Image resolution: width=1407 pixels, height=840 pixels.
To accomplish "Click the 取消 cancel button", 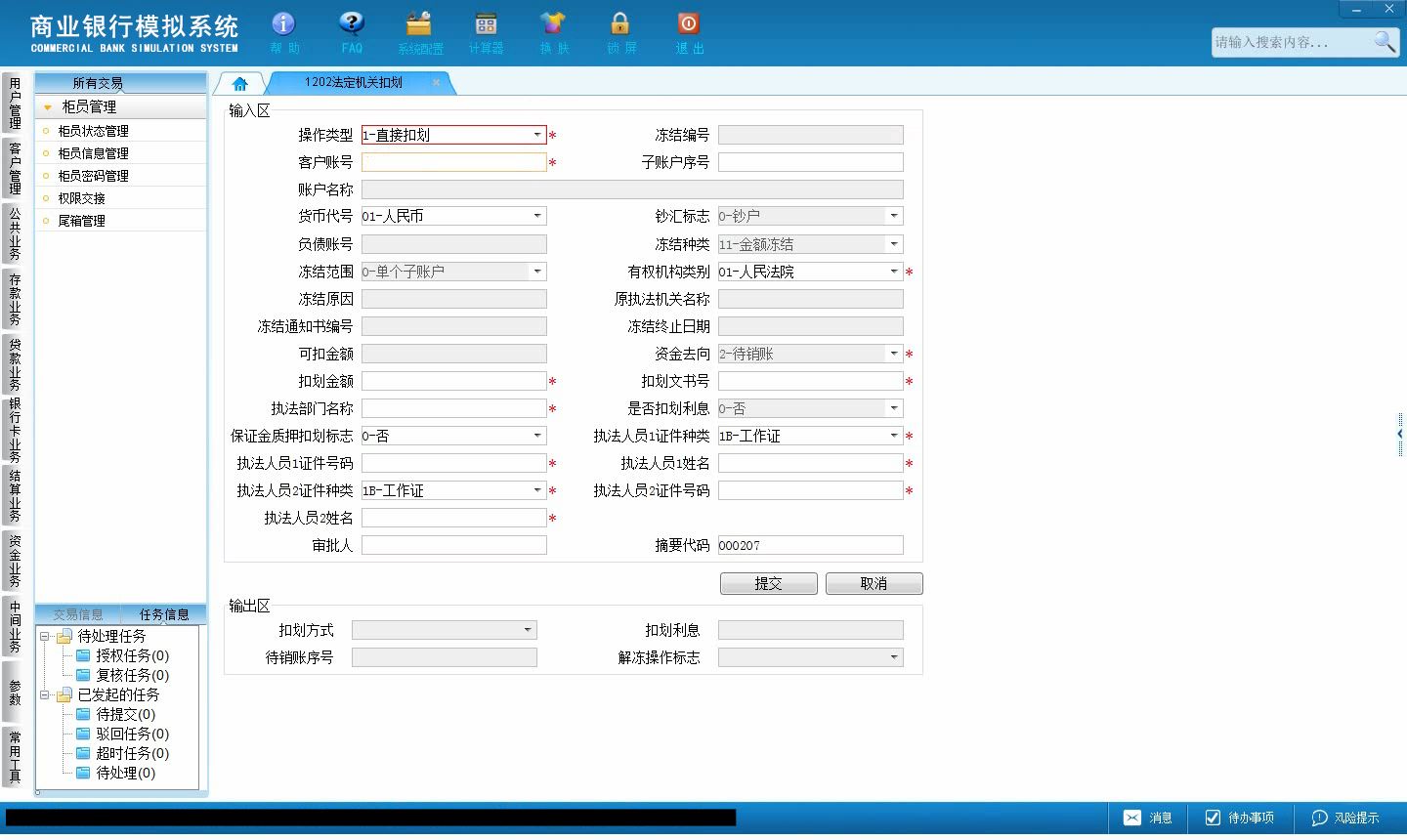I will (874, 583).
